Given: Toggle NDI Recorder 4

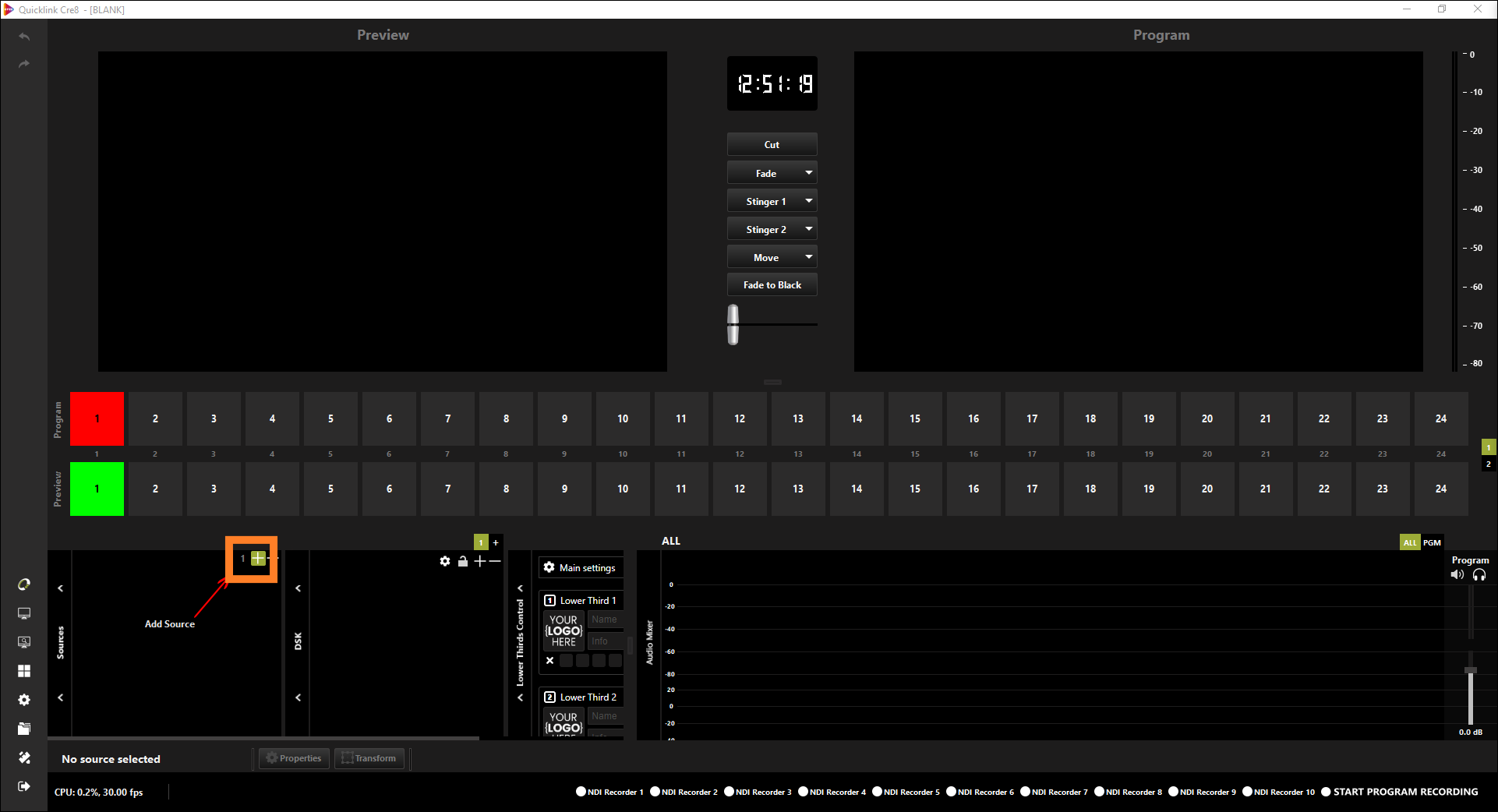Looking at the screenshot, I should coord(832,792).
